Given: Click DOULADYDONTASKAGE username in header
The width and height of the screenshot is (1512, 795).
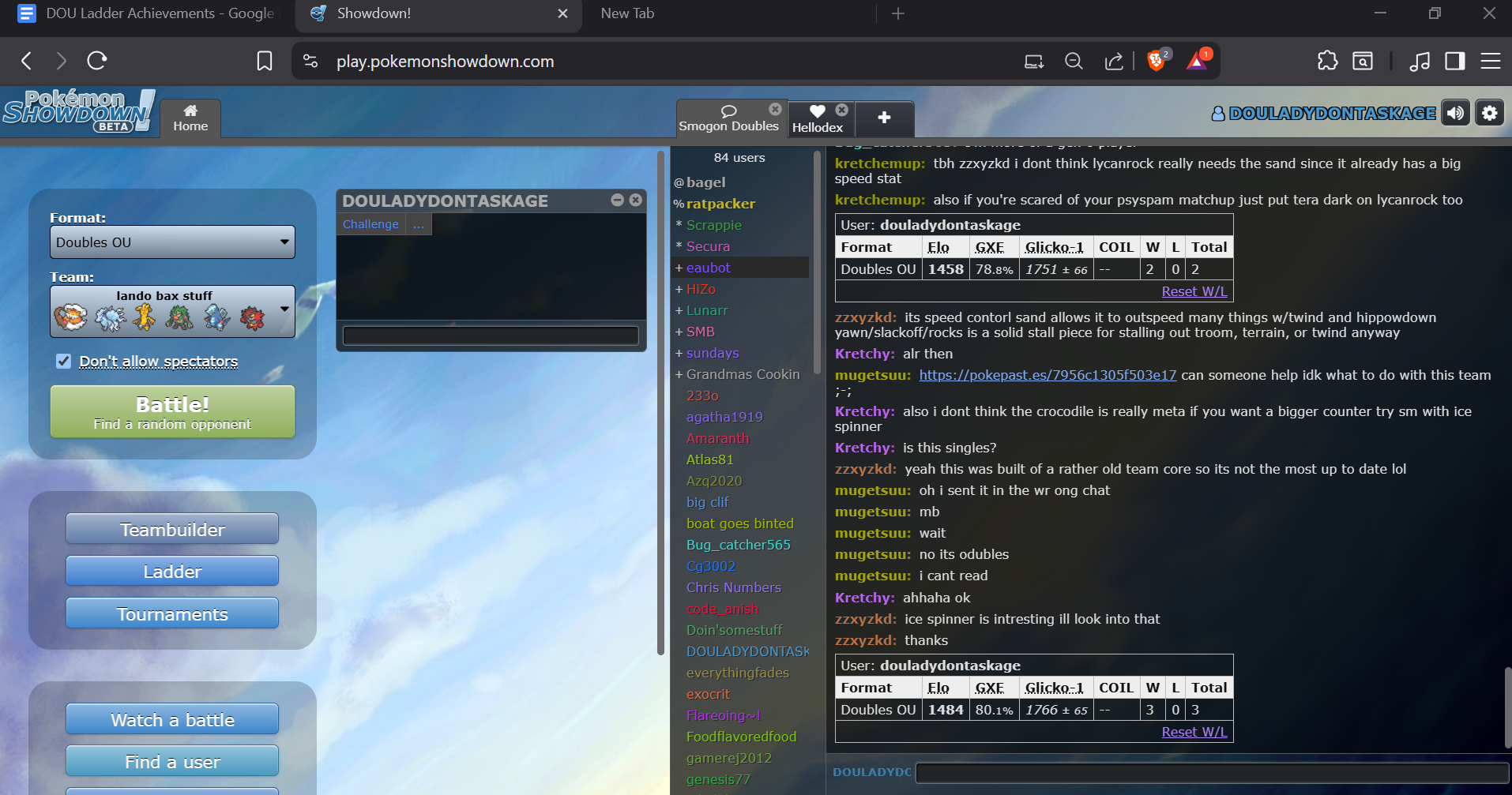Looking at the screenshot, I should 1324,113.
